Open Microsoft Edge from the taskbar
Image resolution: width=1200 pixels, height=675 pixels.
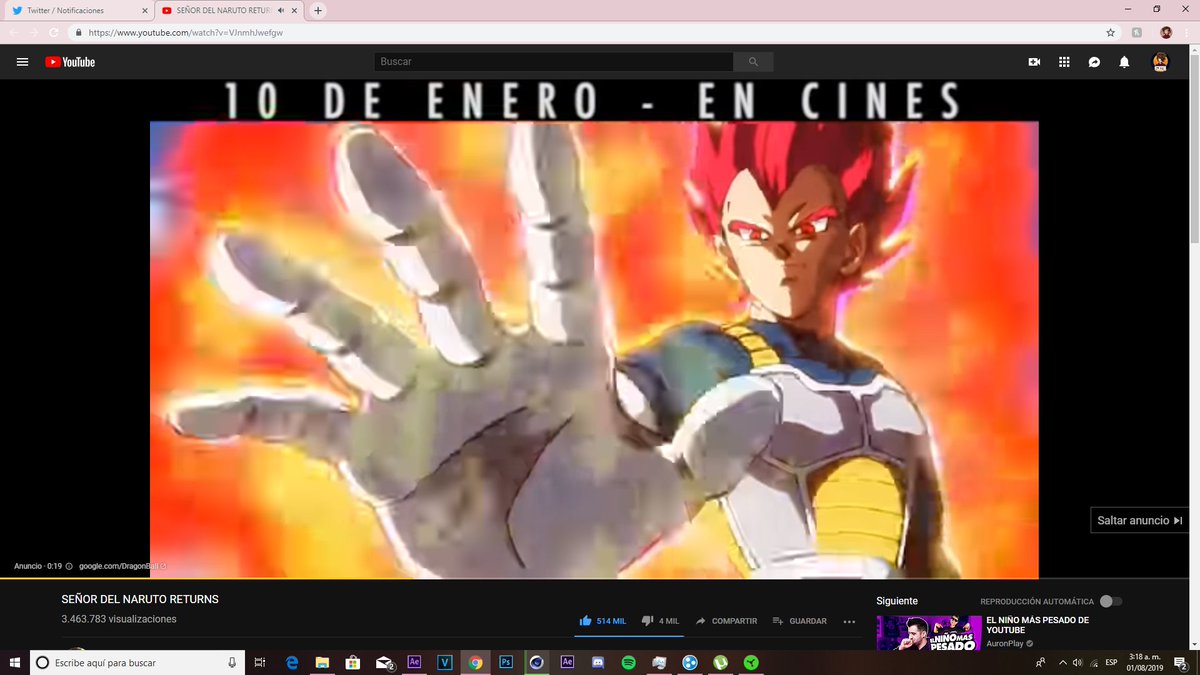[x=292, y=662]
